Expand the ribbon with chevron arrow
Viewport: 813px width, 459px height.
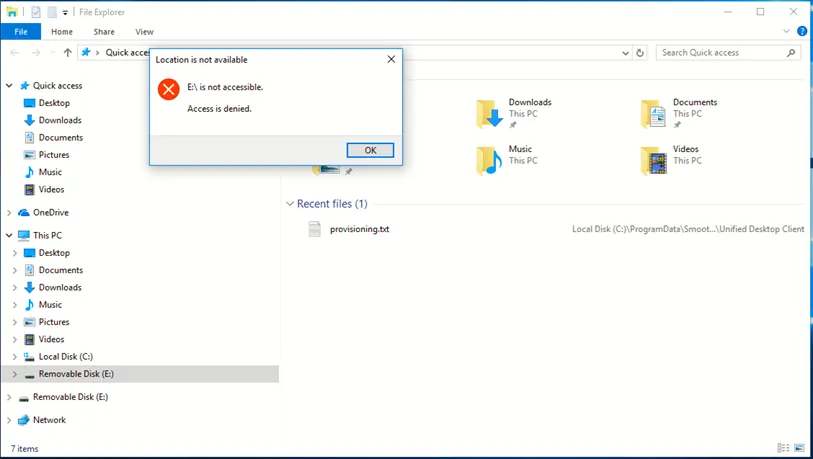point(786,31)
